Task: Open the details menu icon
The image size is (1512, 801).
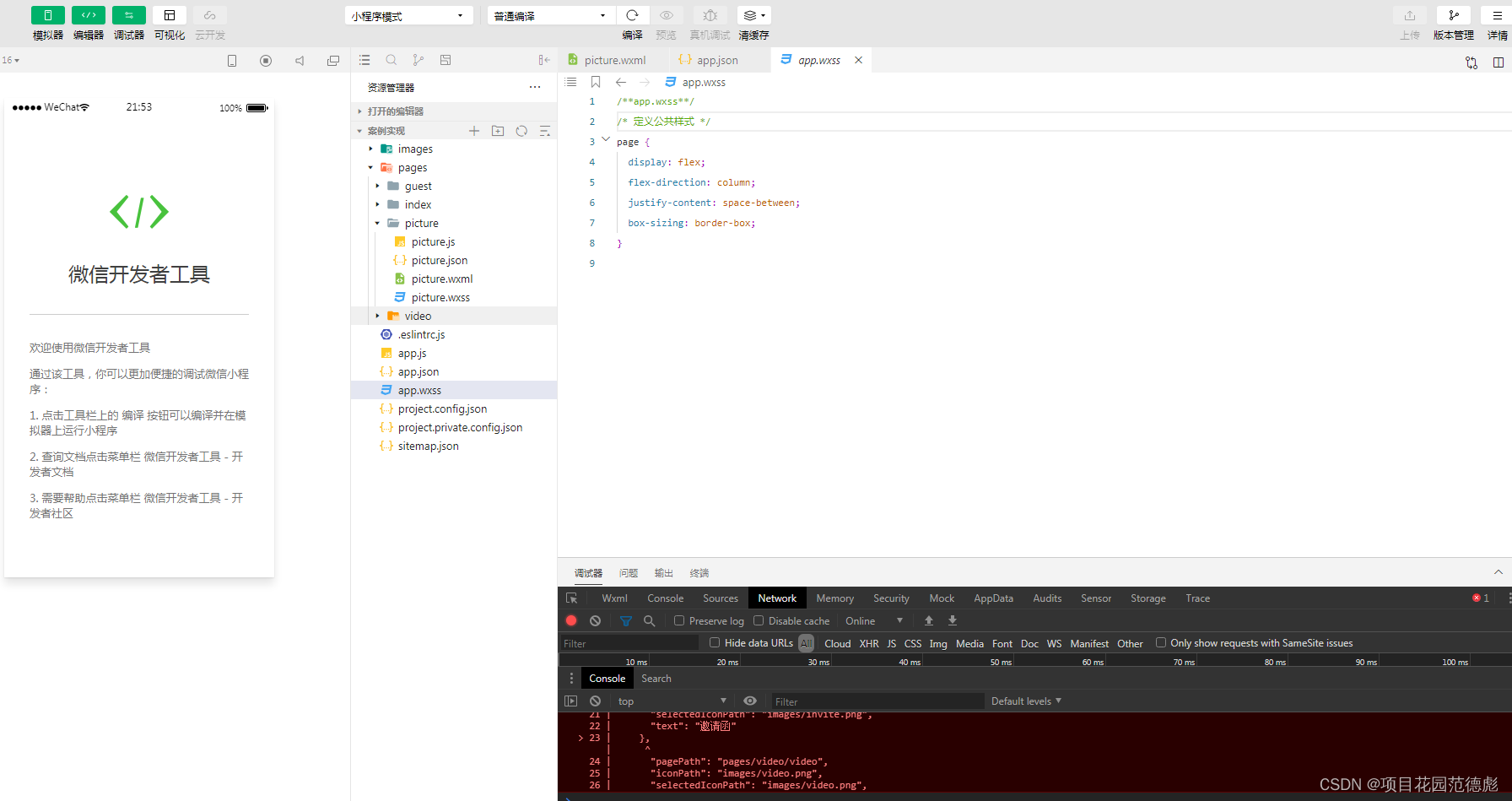Action: point(1497,15)
